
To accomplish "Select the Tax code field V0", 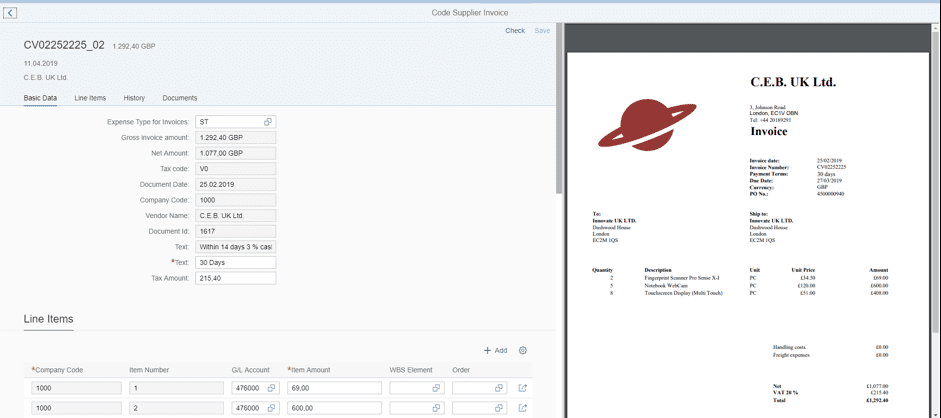I will (x=235, y=169).
